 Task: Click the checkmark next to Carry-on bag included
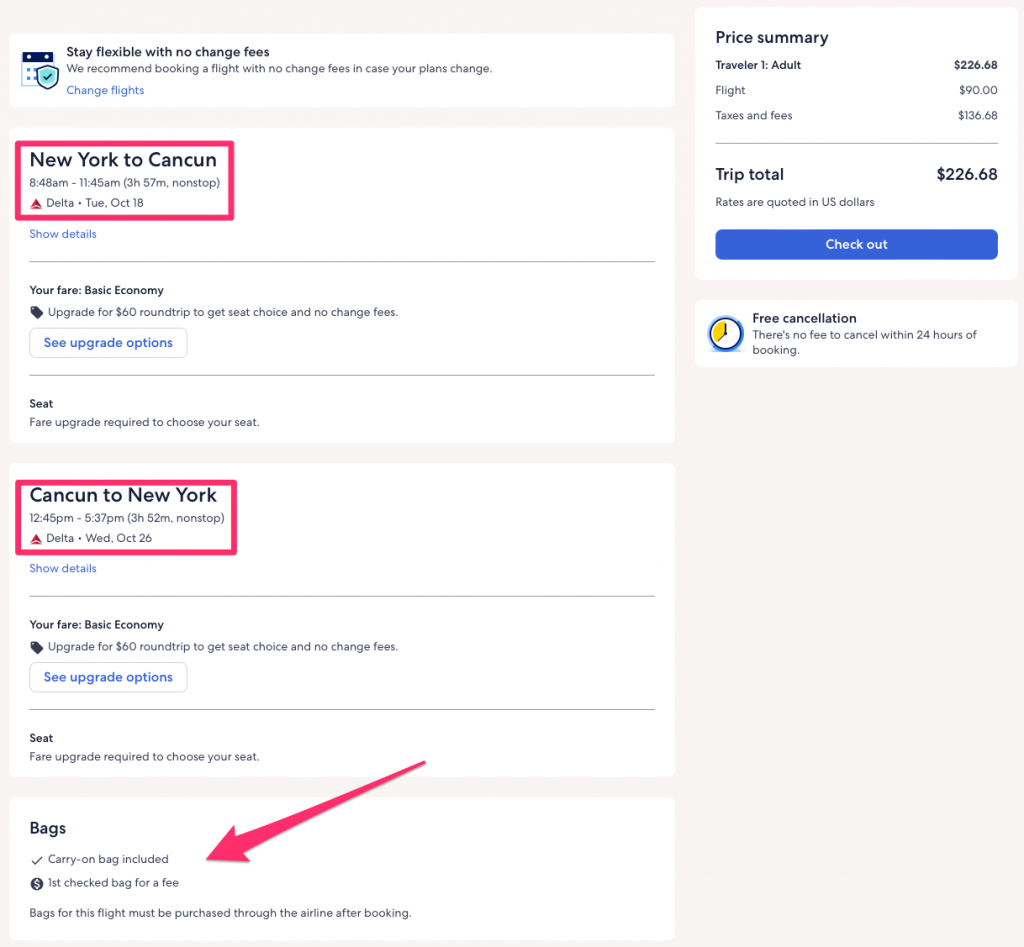37,859
